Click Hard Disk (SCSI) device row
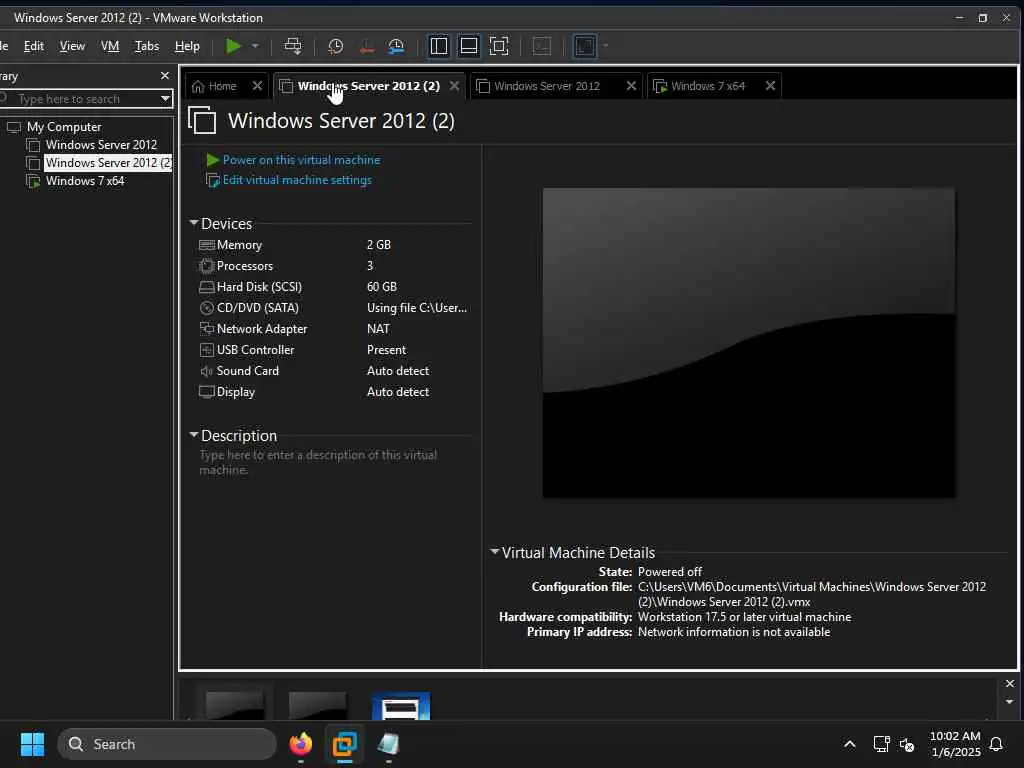 333,287
